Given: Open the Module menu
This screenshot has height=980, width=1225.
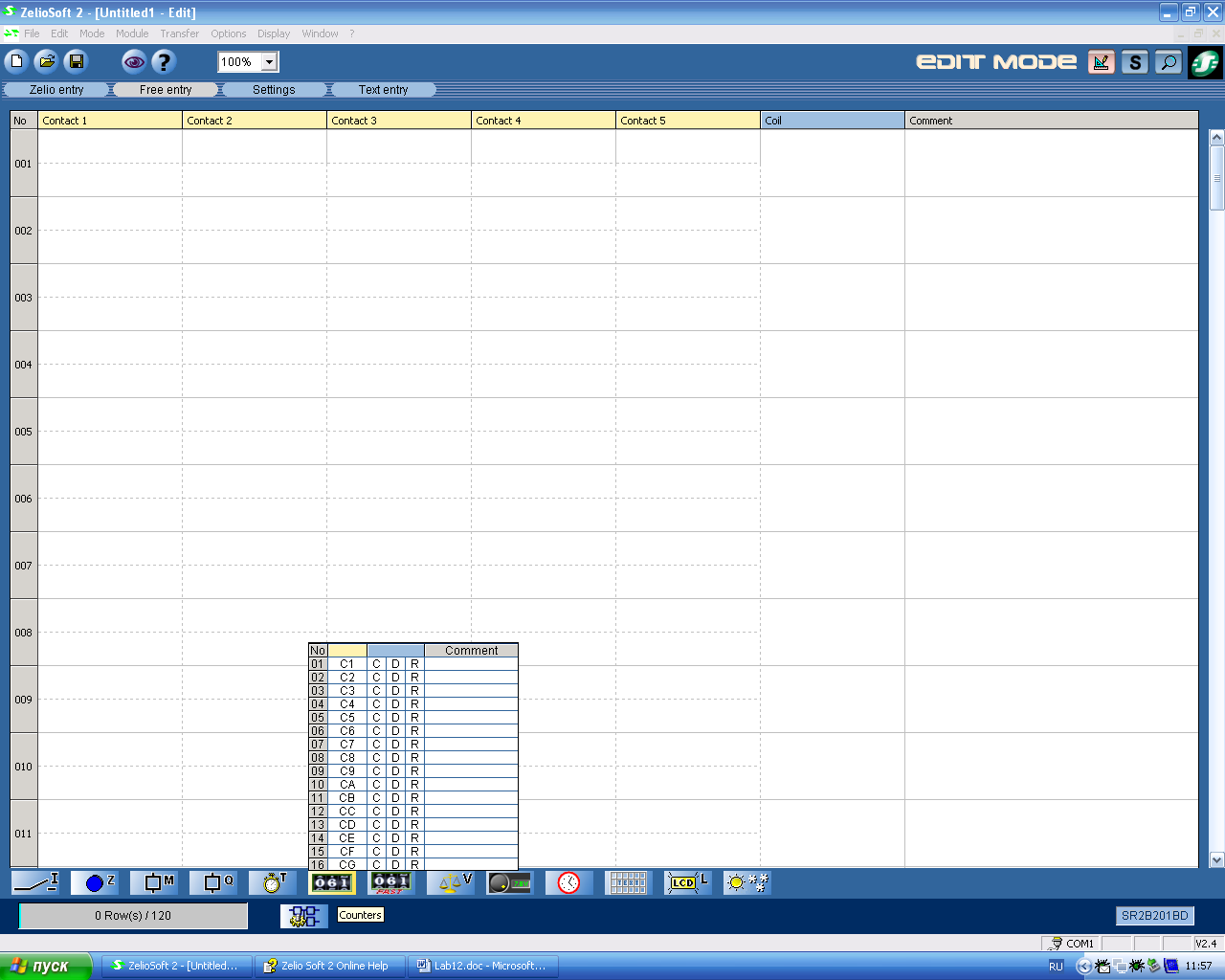Looking at the screenshot, I should click(132, 33).
